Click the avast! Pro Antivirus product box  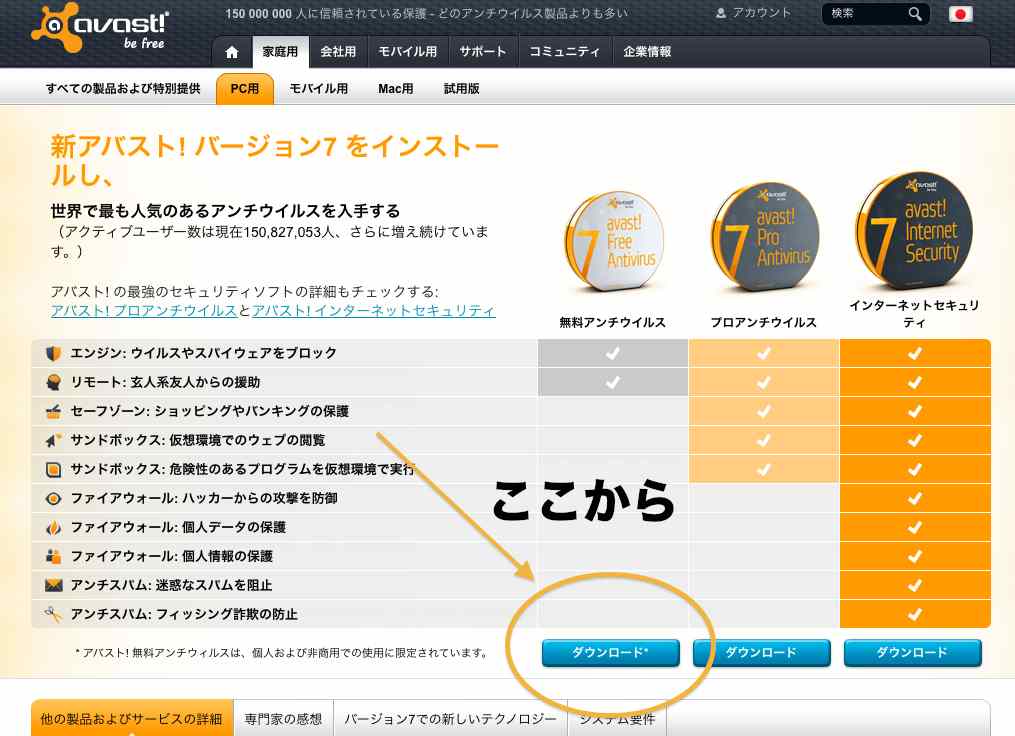coord(765,236)
